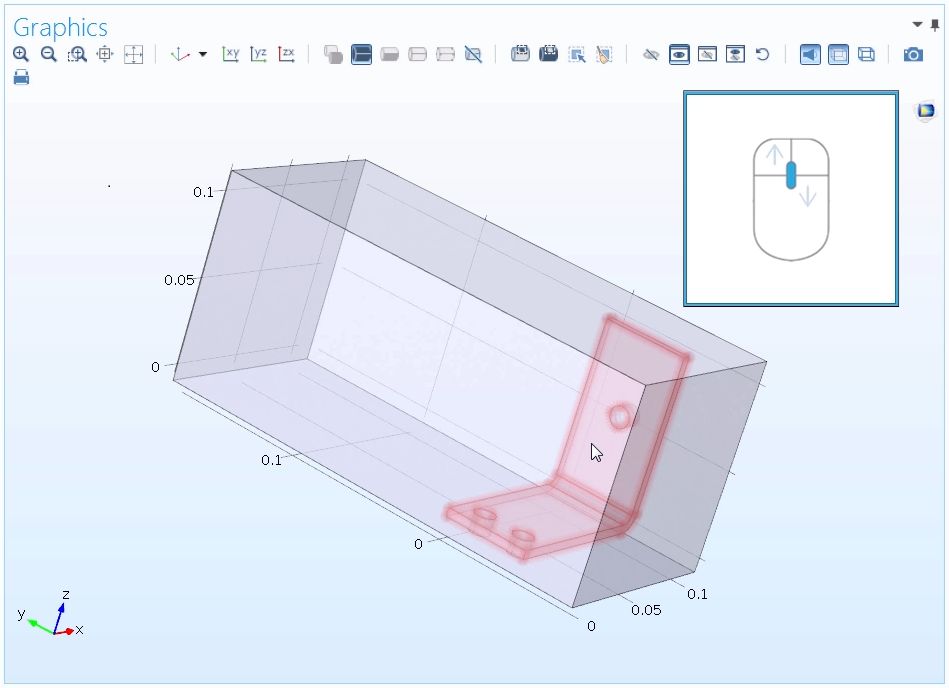949x688 pixels.
Task: Click the Zoom Extents icon
Action: [133, 54]
